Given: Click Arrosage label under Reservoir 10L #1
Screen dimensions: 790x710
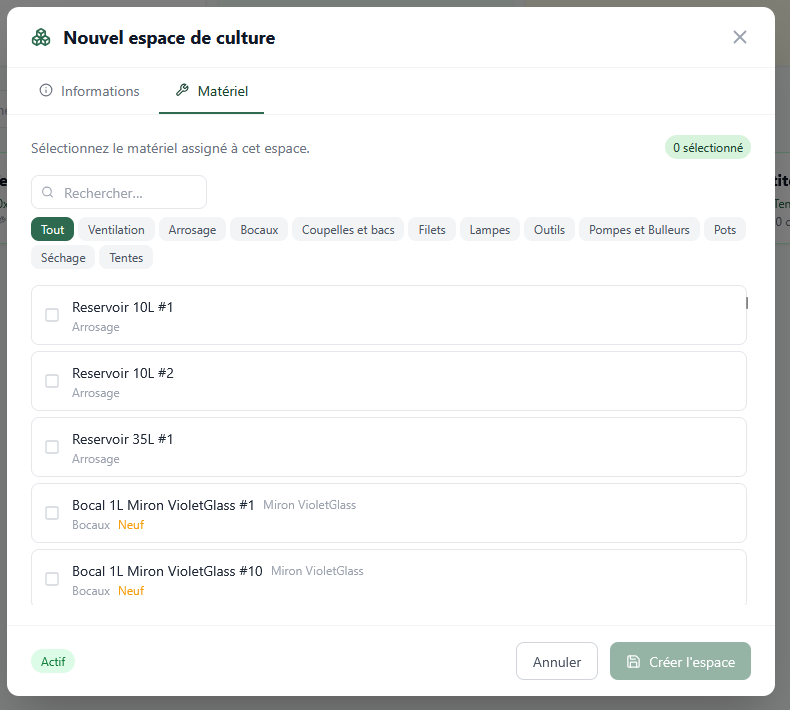Looking at the screenshot, I should [x=96, y=327].
